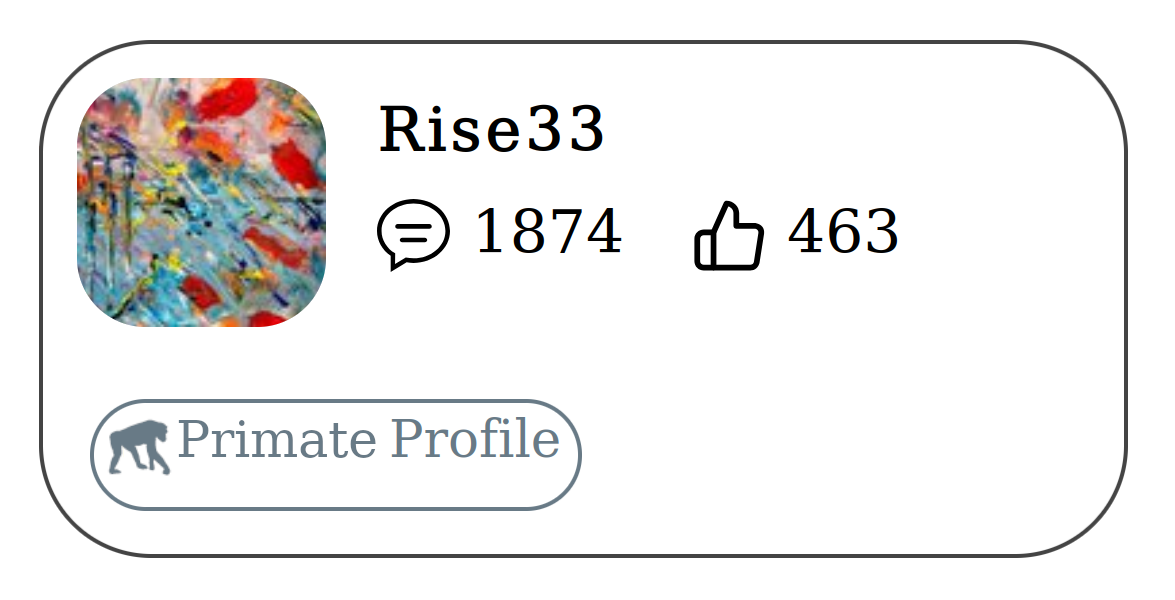Screen dimensions: 1175x600
Task: Click the primate silhouette badge icon
Action: tap(139, 446)
